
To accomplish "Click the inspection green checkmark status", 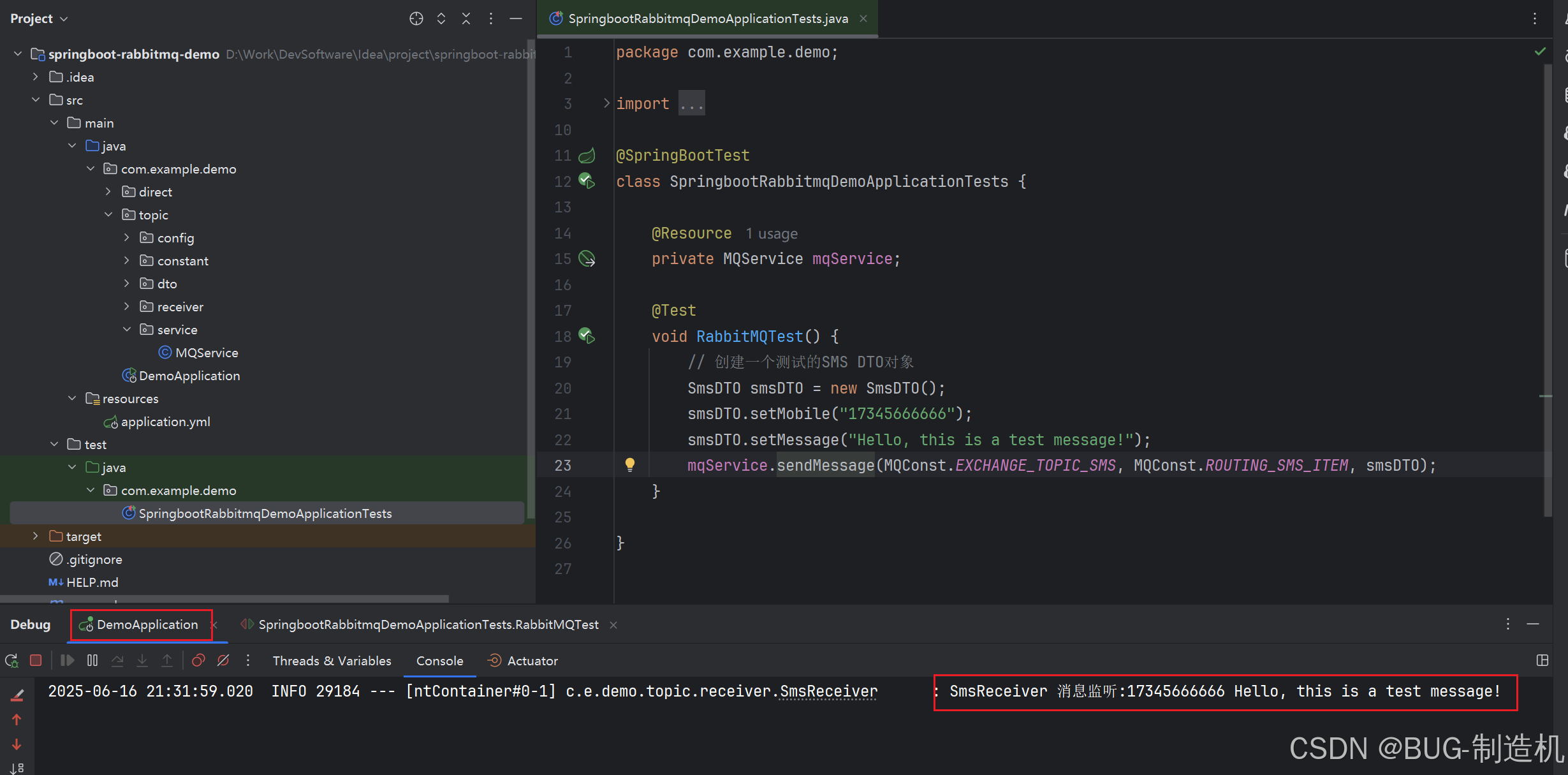I will [1540, 52].
